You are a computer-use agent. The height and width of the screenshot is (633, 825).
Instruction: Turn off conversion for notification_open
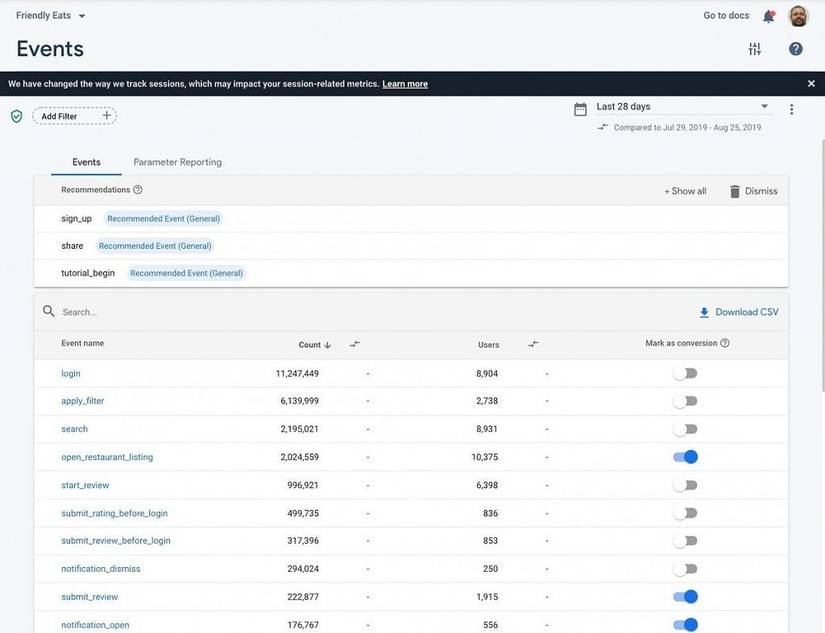coord(687,623)
